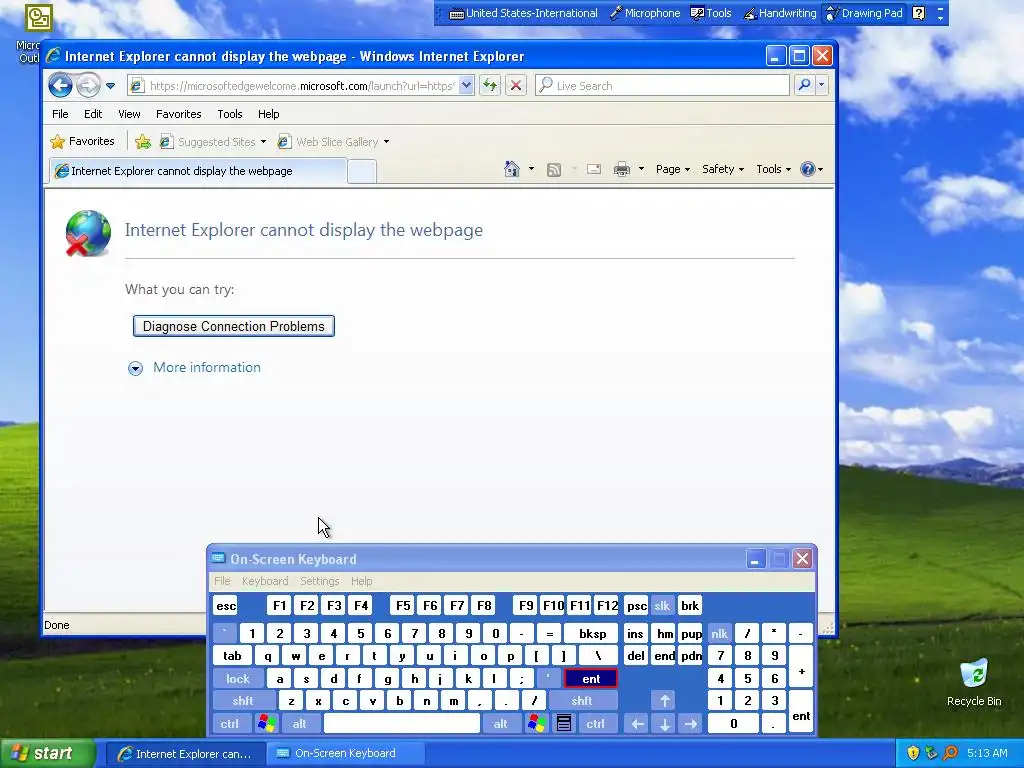Open the Safety command bar dropdown
1024x768 pixels.
(x=723, y=169)
